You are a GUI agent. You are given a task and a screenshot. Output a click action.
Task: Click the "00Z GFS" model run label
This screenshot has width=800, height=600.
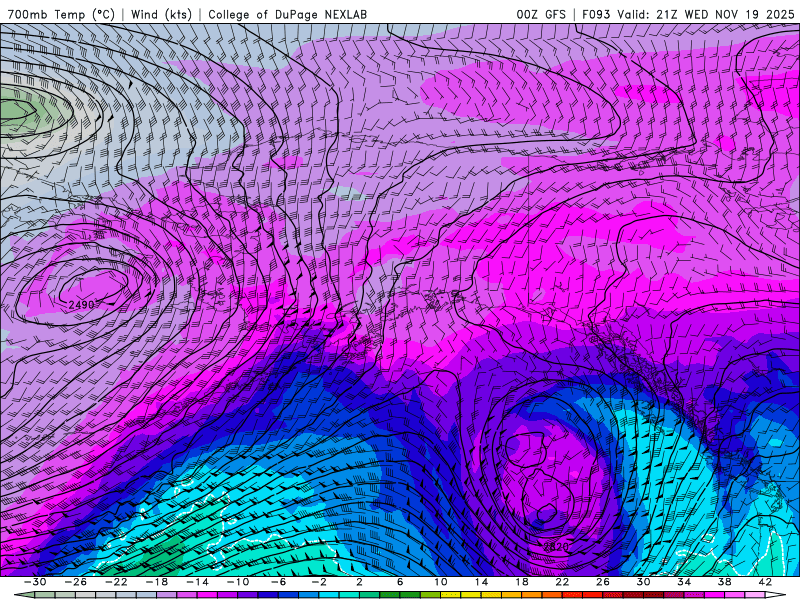pyautogui.click(x=541, y=14)
